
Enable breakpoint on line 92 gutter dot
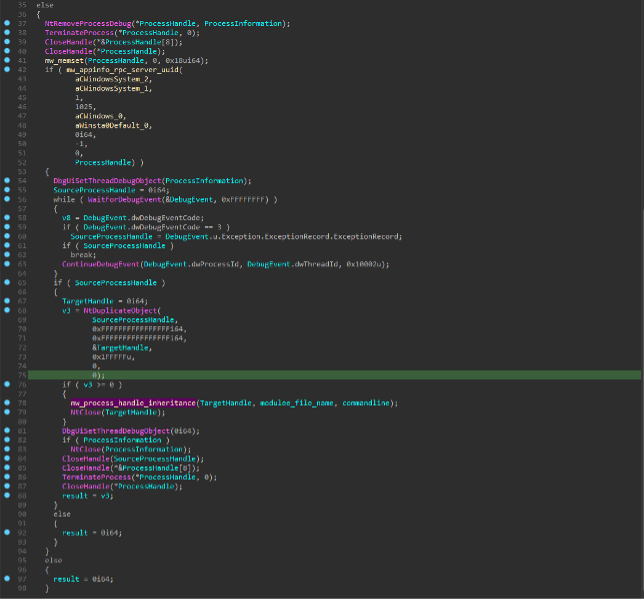click(8, 532)
